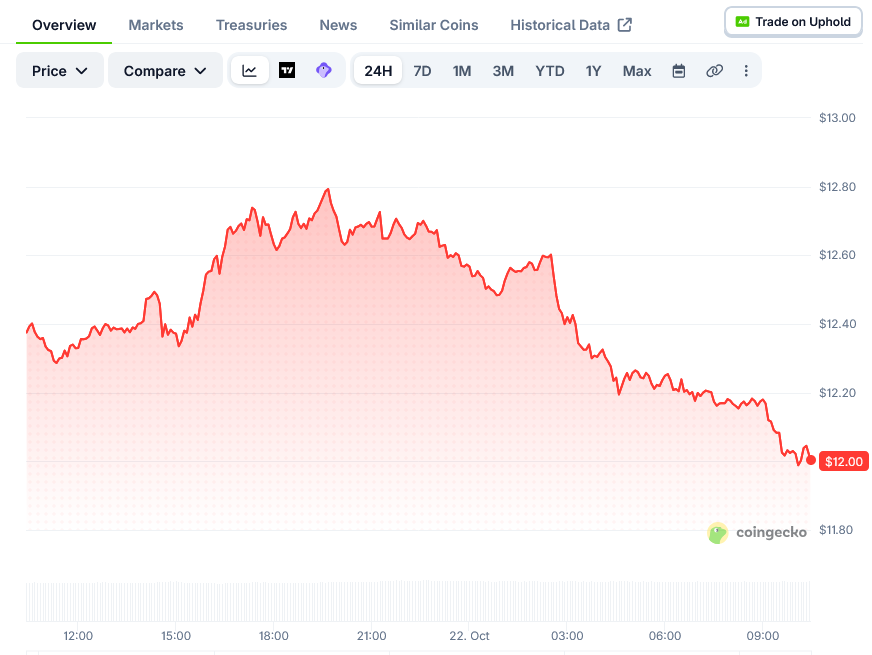The height and width of the screenshot is (655, 872).
Task: Click the $13.00 price axis label
Action: click(837, 117)
